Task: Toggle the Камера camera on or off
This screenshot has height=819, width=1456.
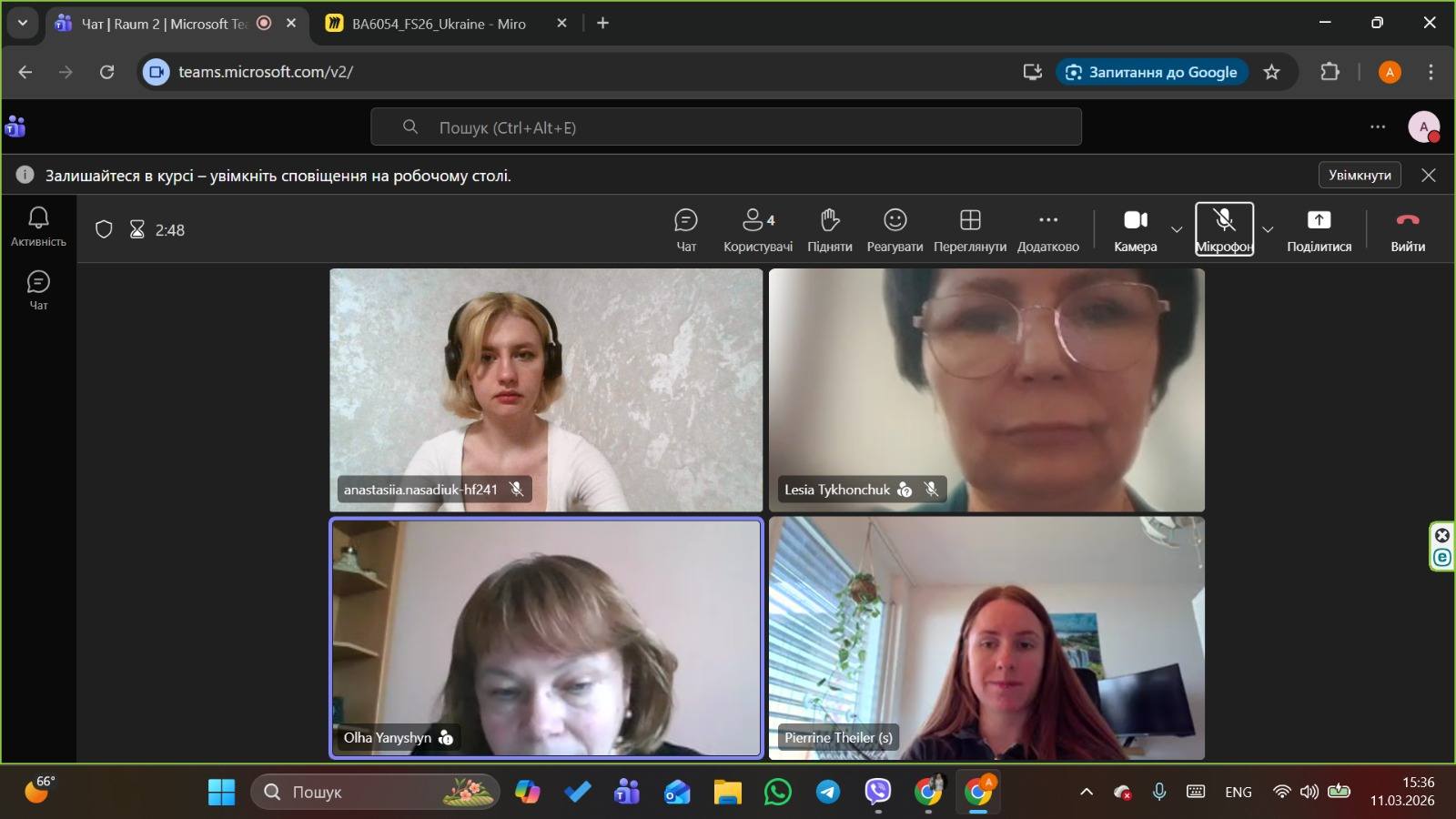Action: (x=1135, y=229)
